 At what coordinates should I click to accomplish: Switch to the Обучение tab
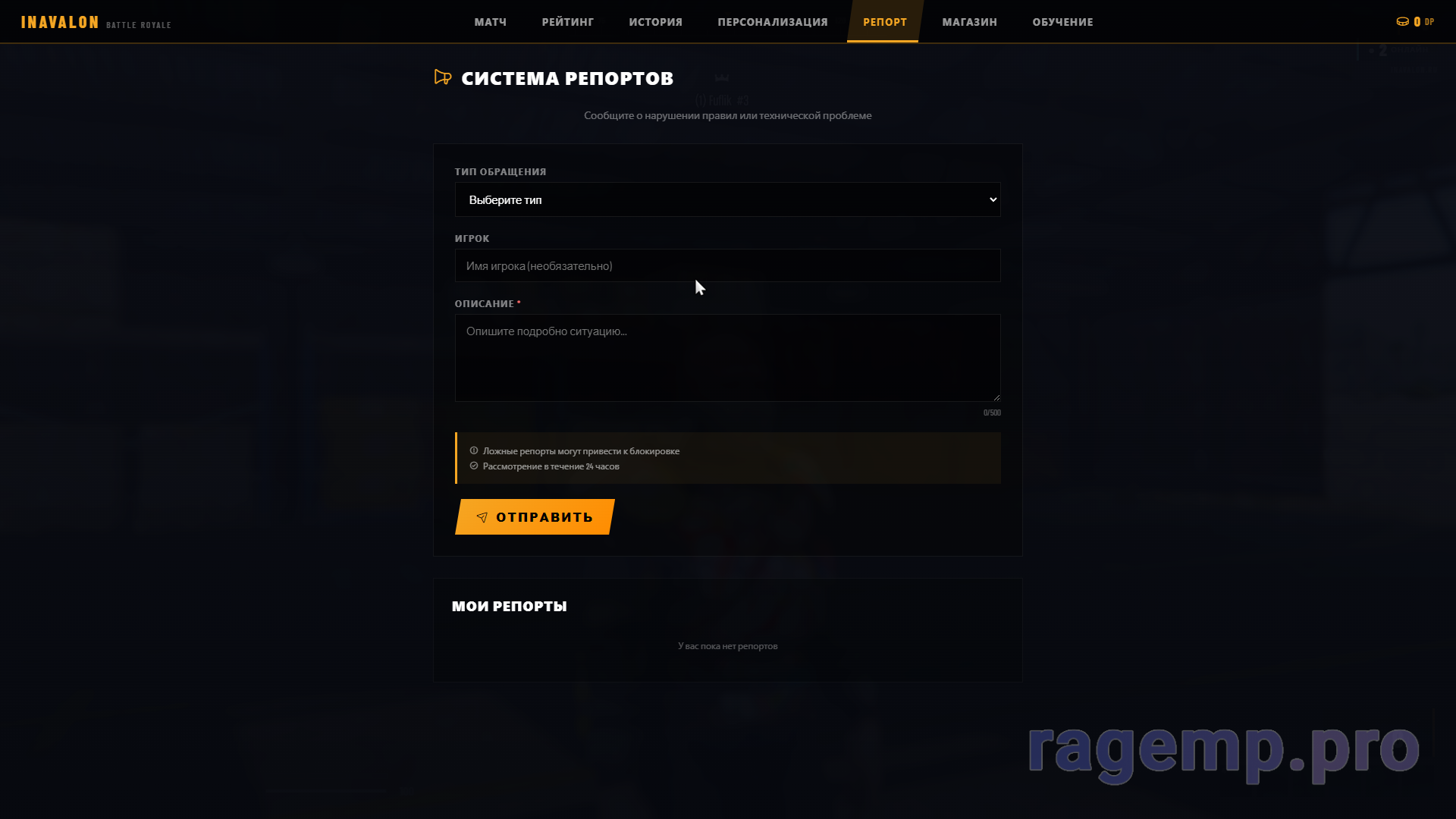pos(1062,22)
